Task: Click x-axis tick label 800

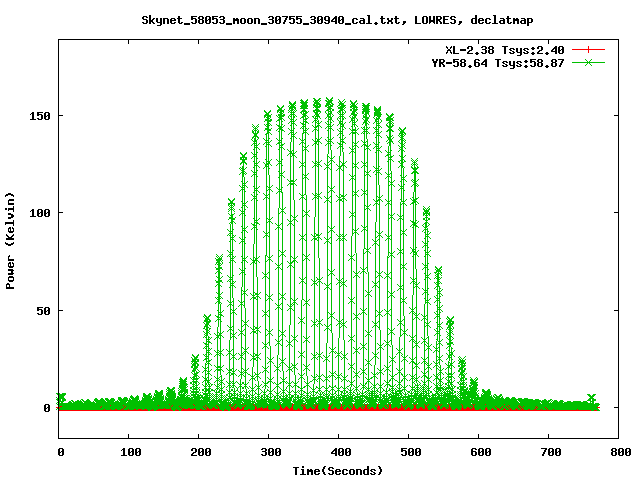Action: pyautogui.click(x=621, y=452)
